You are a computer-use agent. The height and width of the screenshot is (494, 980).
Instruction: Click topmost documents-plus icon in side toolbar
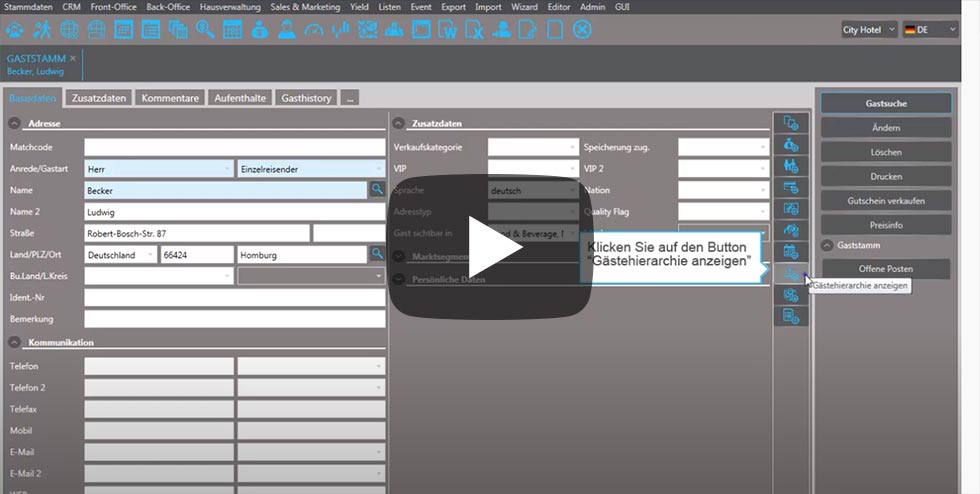click(x=791, y=123)
